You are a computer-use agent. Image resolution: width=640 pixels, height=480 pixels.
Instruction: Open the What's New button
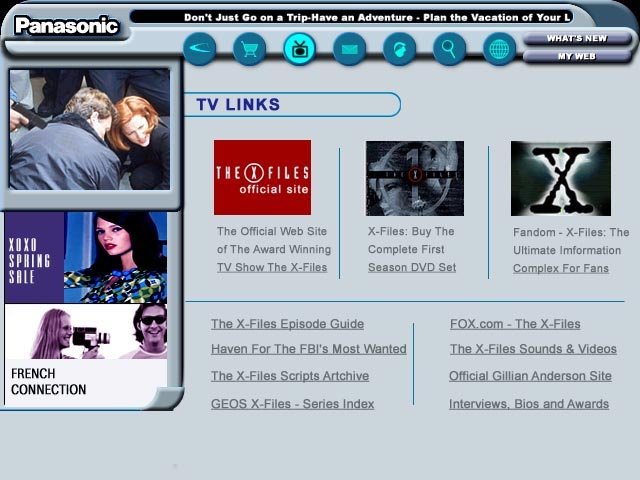pos(577,38)
